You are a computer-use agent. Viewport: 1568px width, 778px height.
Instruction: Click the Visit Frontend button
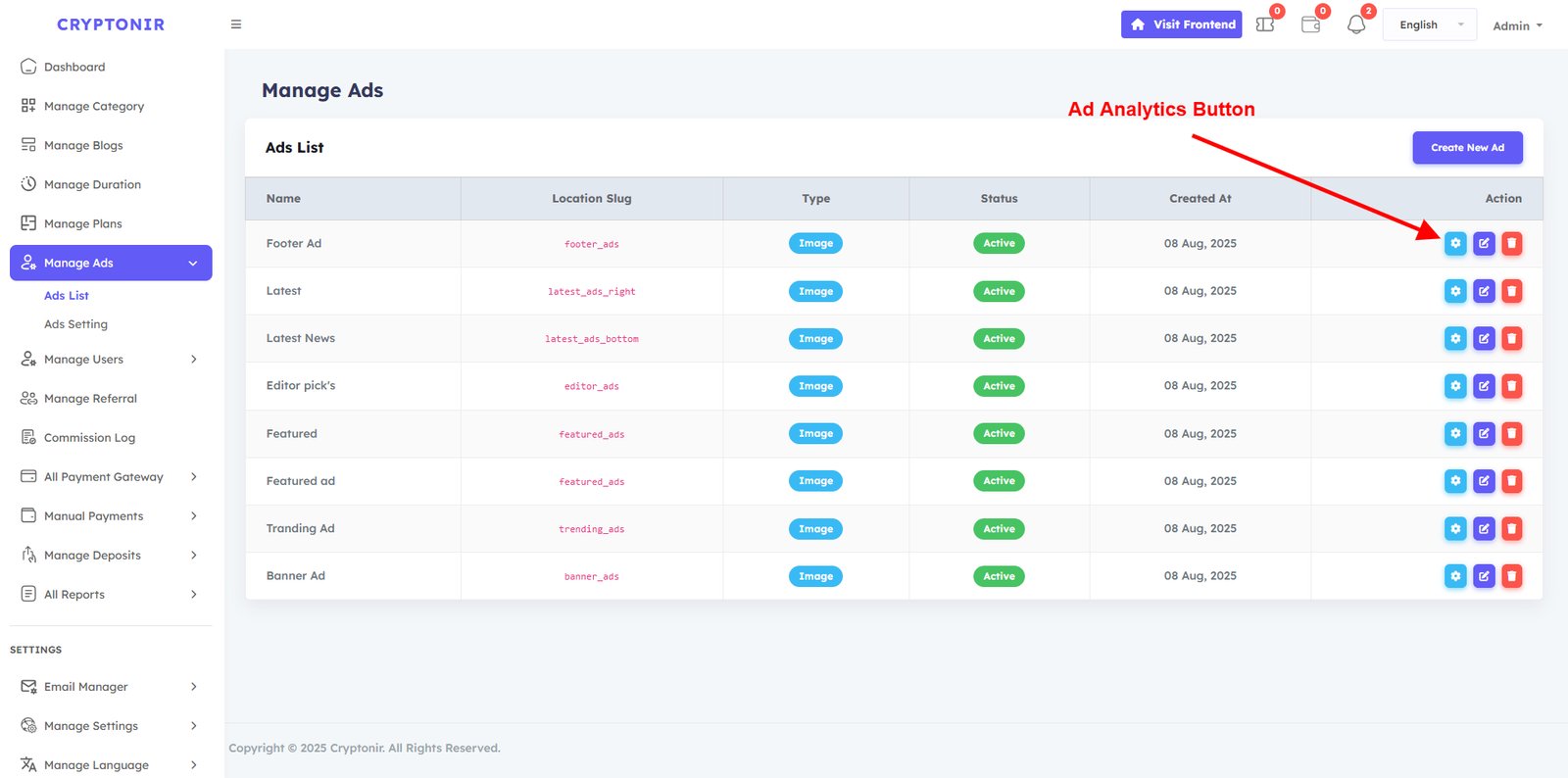(x=1181, y=24)
